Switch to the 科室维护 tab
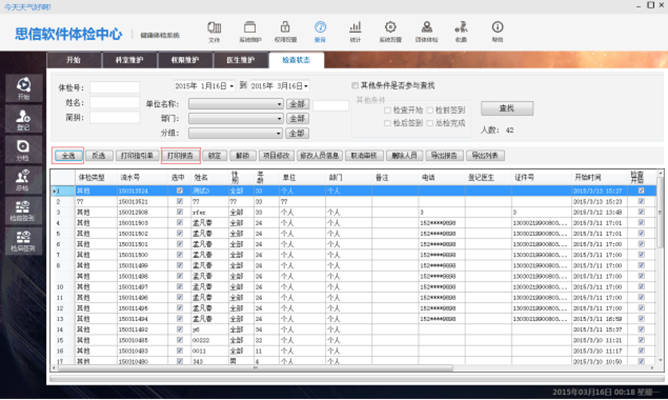 [x=130, y=60]
